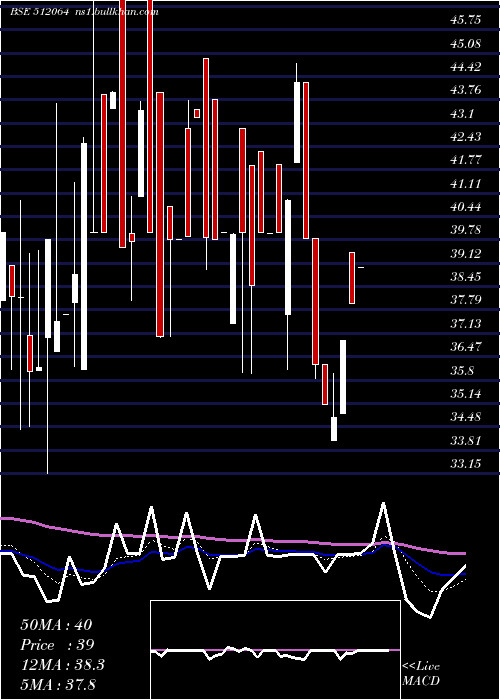This screenshot has height=700, width=500.
Task: Select the 39.12 price axis label
Action: [x=466, y=254]
